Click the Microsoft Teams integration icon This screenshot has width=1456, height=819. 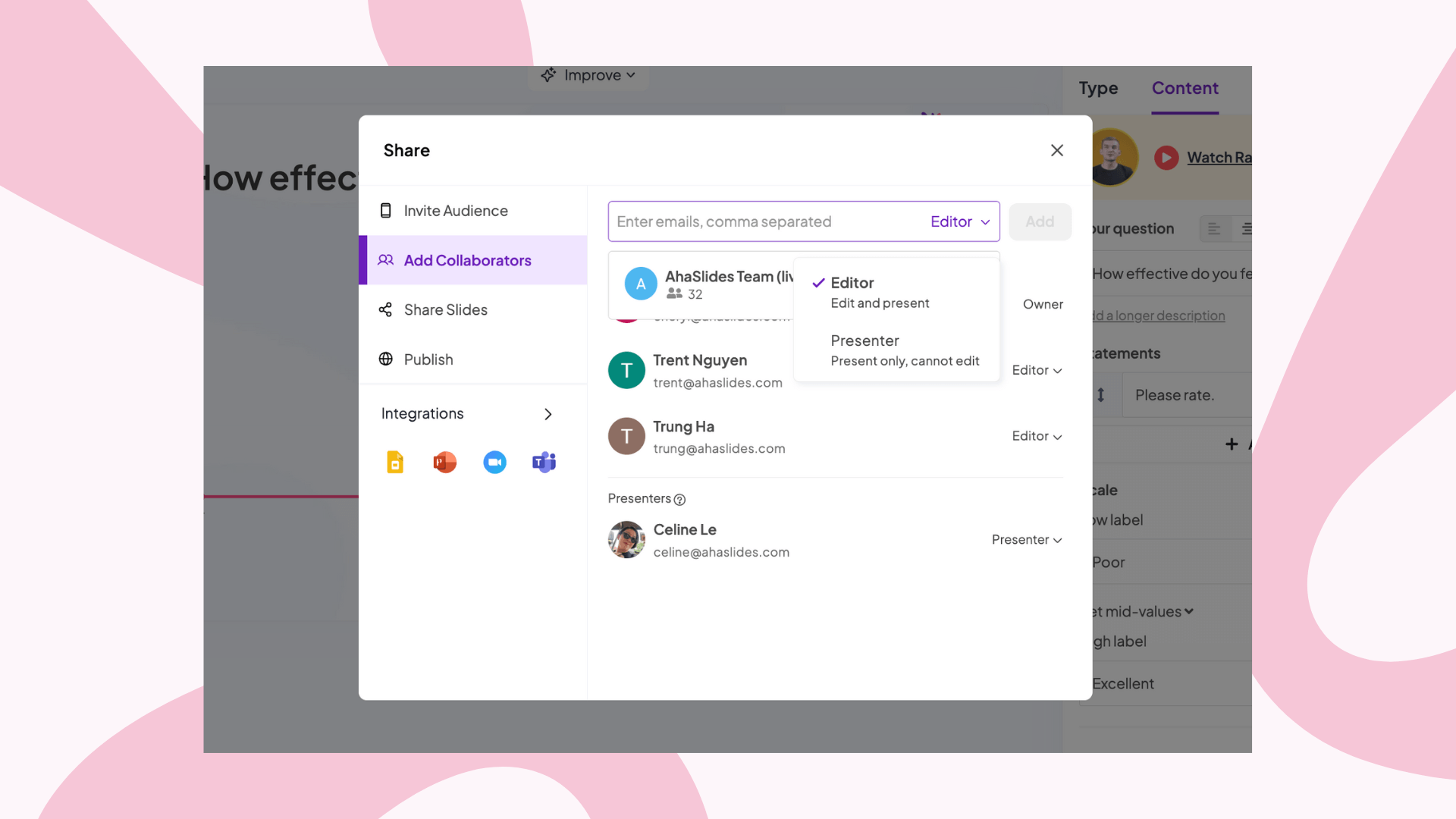(x=544, y=462)
